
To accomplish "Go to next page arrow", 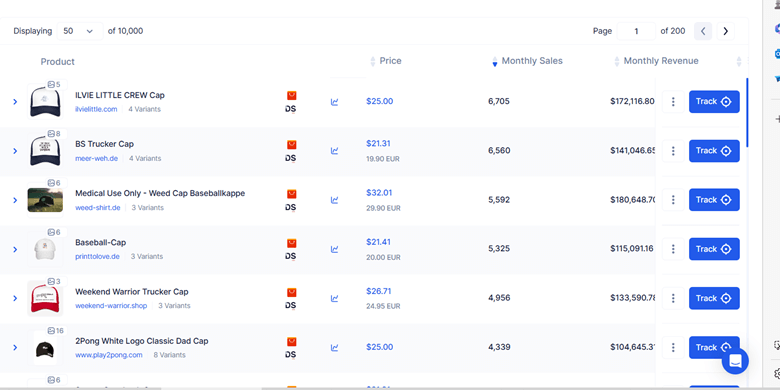I will point(725,31).
